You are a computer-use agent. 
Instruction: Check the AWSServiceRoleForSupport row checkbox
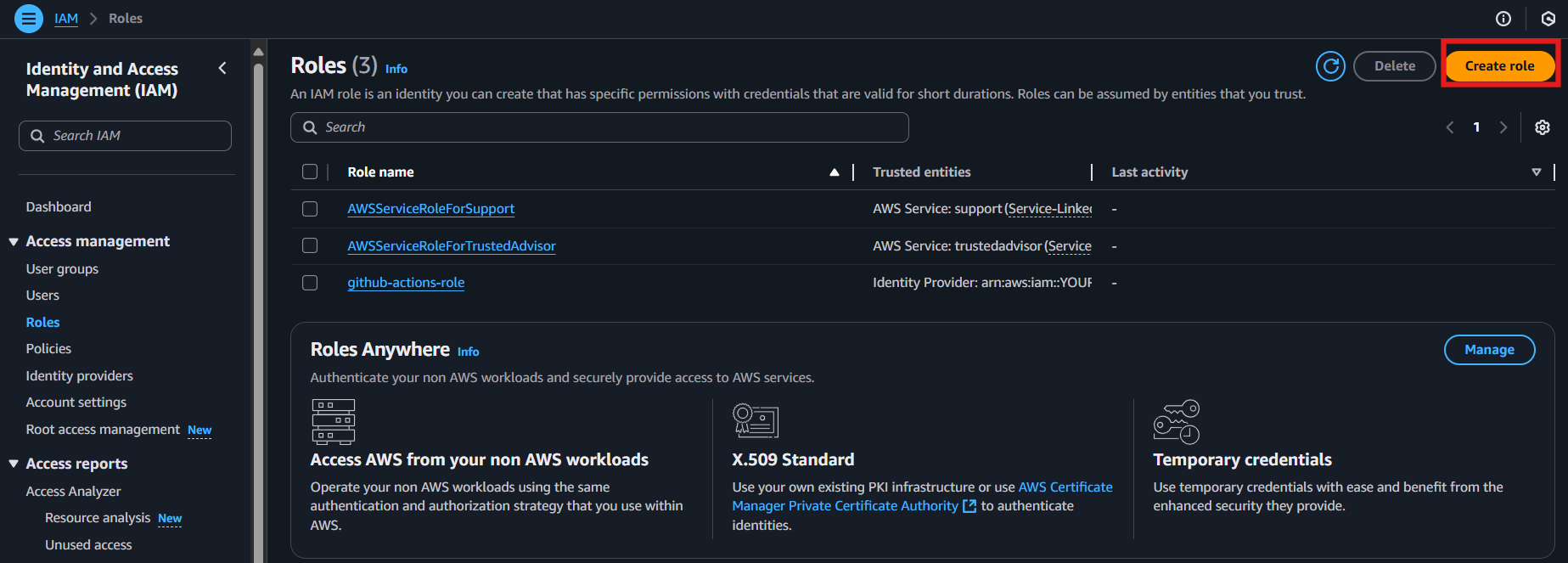pos(310,209)
